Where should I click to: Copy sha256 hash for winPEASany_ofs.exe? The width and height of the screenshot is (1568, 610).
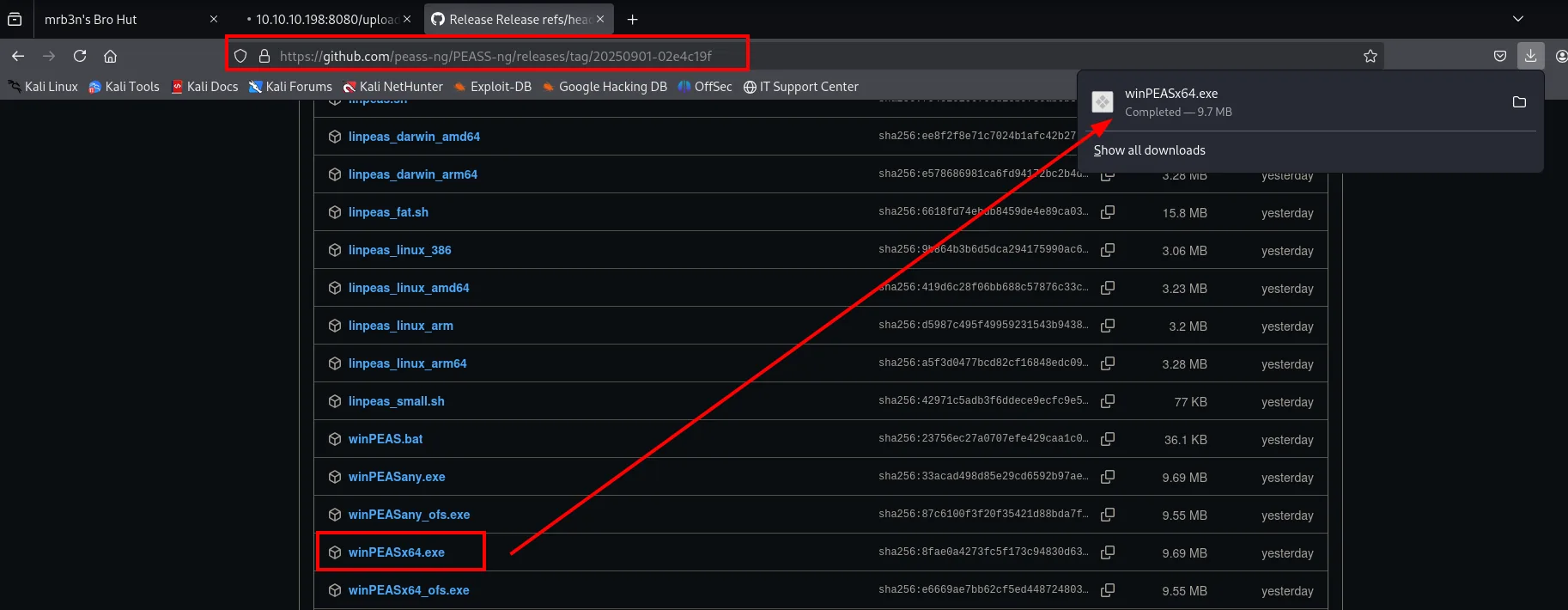coord(1108,515)
